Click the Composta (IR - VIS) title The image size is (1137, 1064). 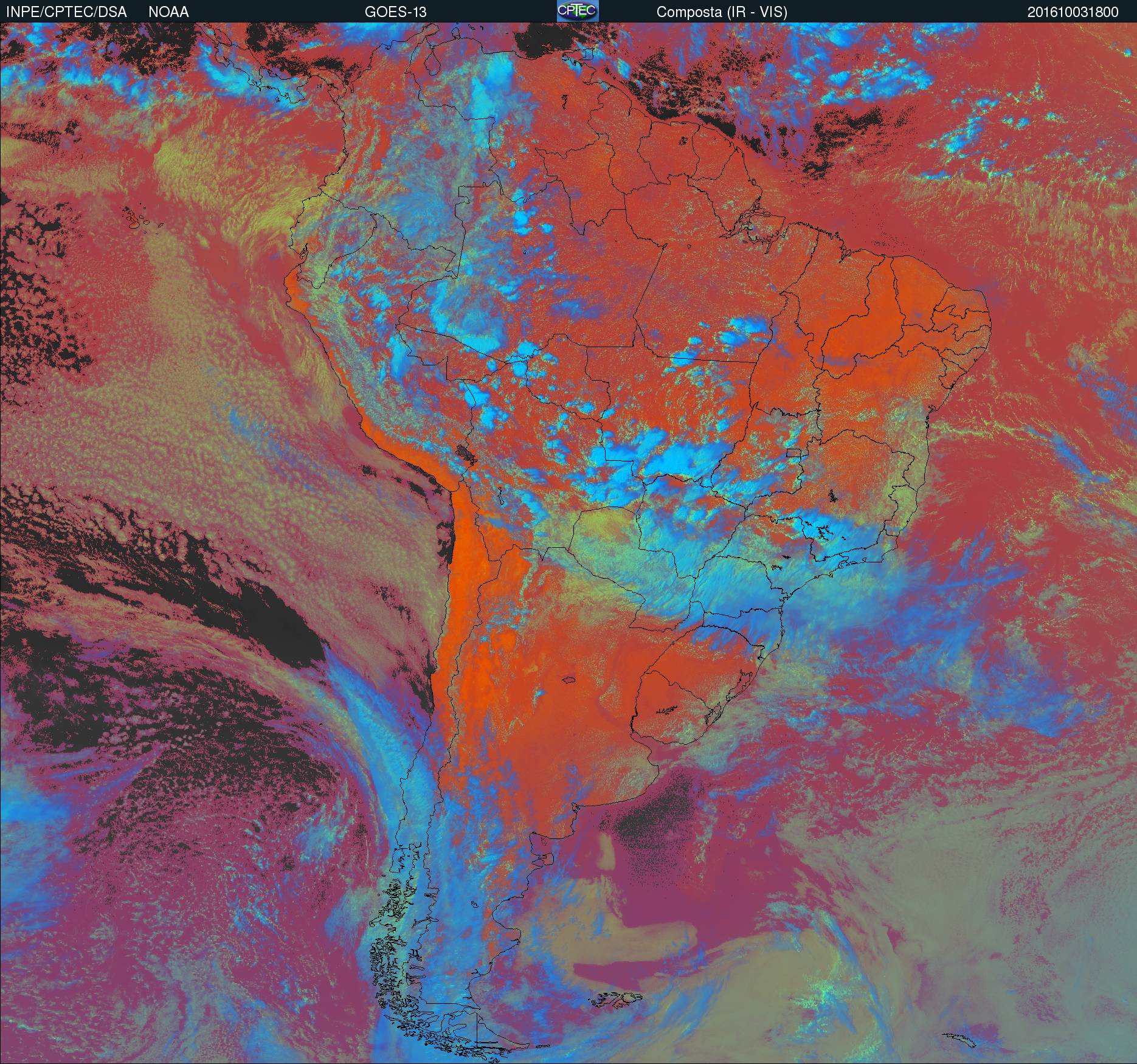coord(722,12)
